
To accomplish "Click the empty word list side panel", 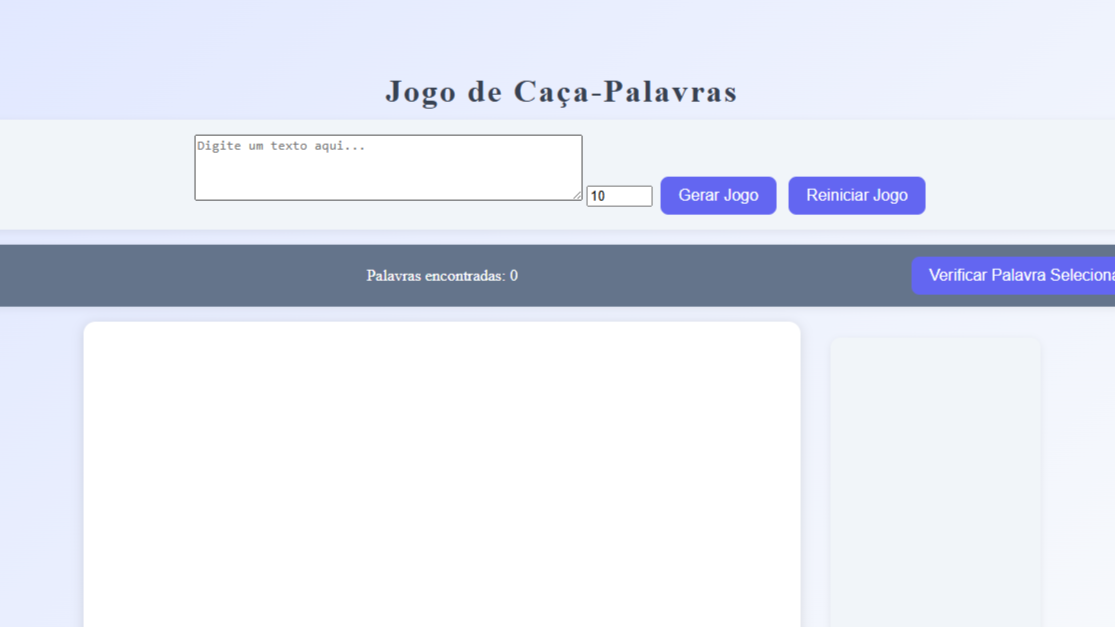I will coord(935,480).
